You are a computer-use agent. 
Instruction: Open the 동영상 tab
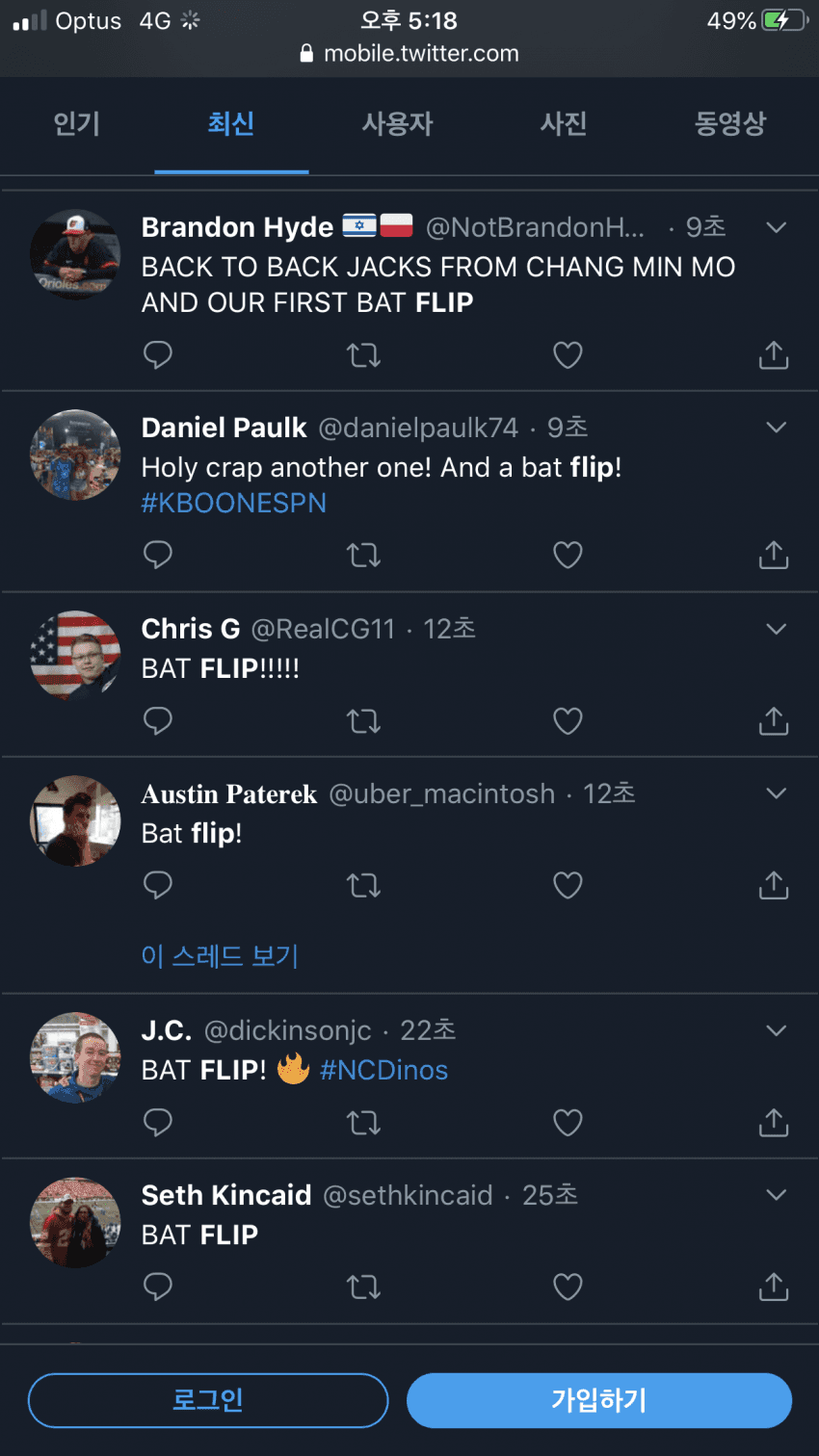(x=729, y=124)
